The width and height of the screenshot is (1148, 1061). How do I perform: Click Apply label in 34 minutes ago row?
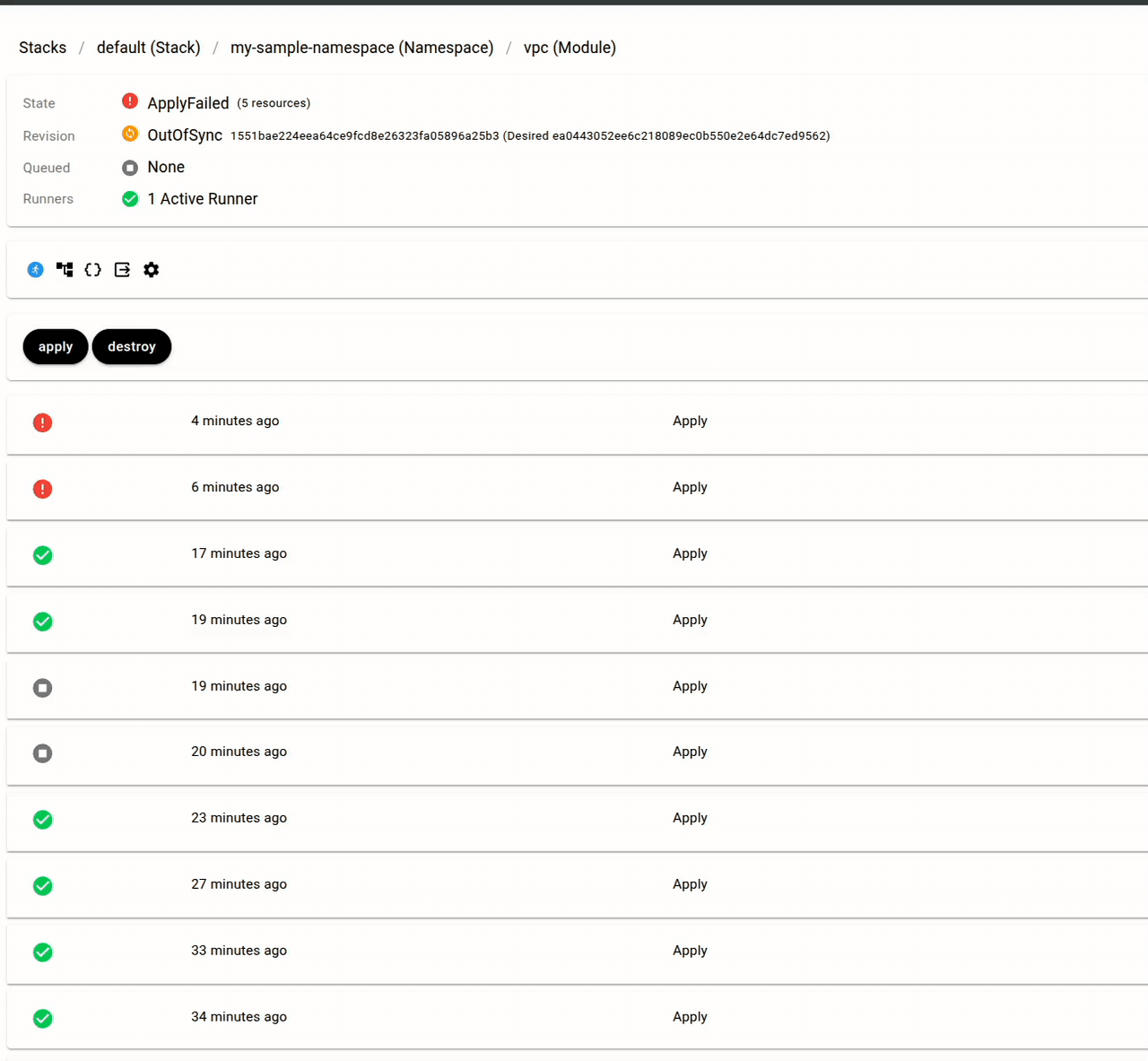[x=690, y=1017]
